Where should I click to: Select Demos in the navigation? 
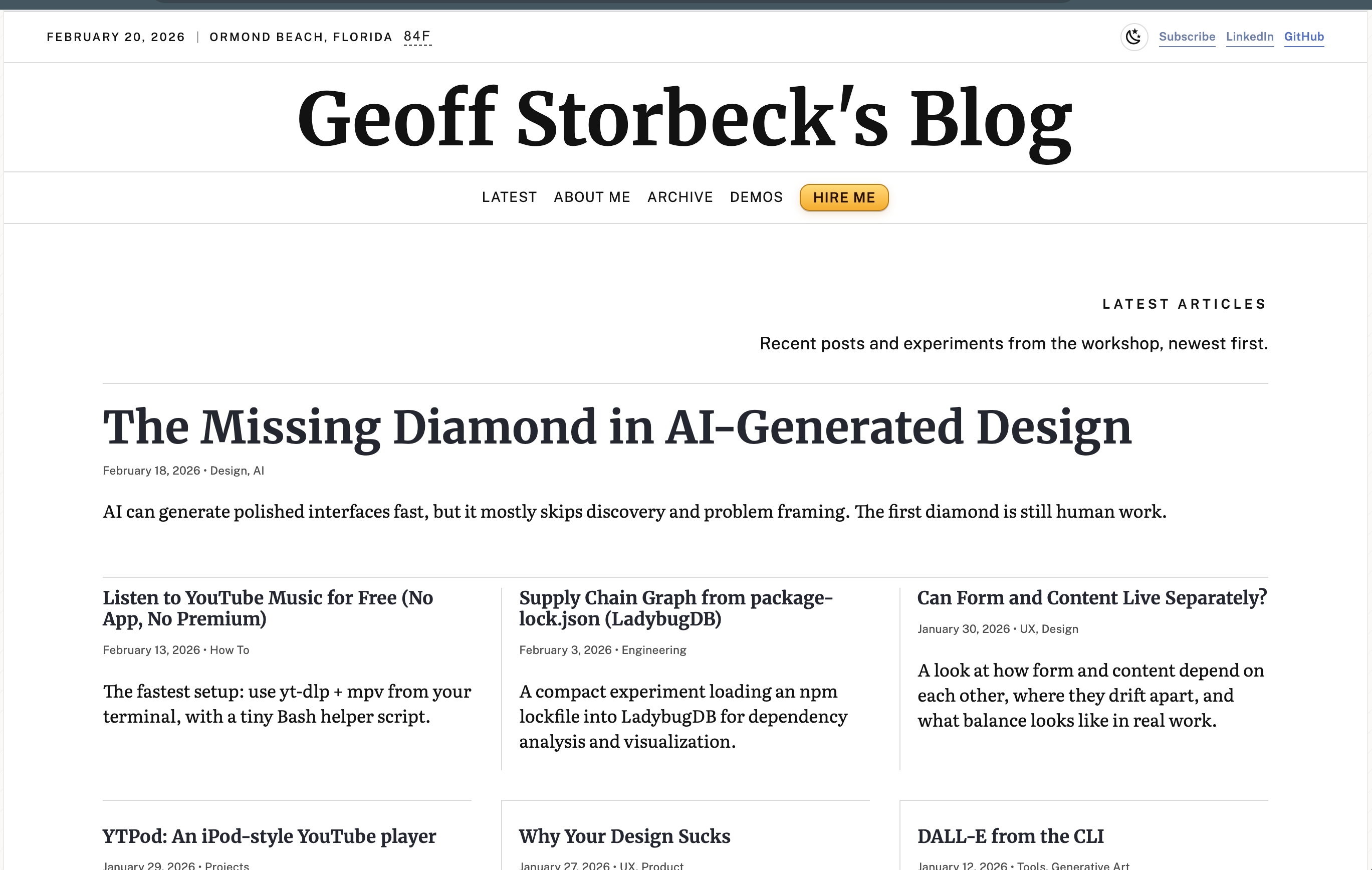[x=756, y=197]
